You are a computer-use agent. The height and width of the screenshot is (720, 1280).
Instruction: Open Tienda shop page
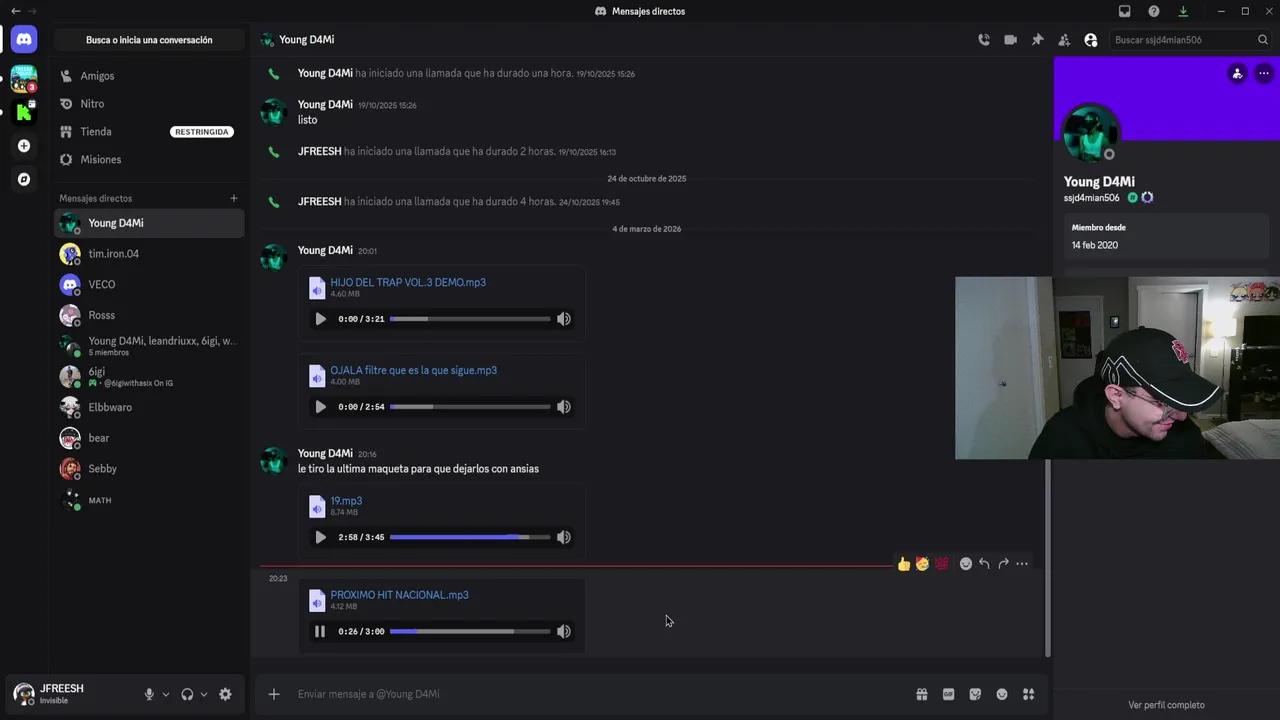[x=149, y=132]
